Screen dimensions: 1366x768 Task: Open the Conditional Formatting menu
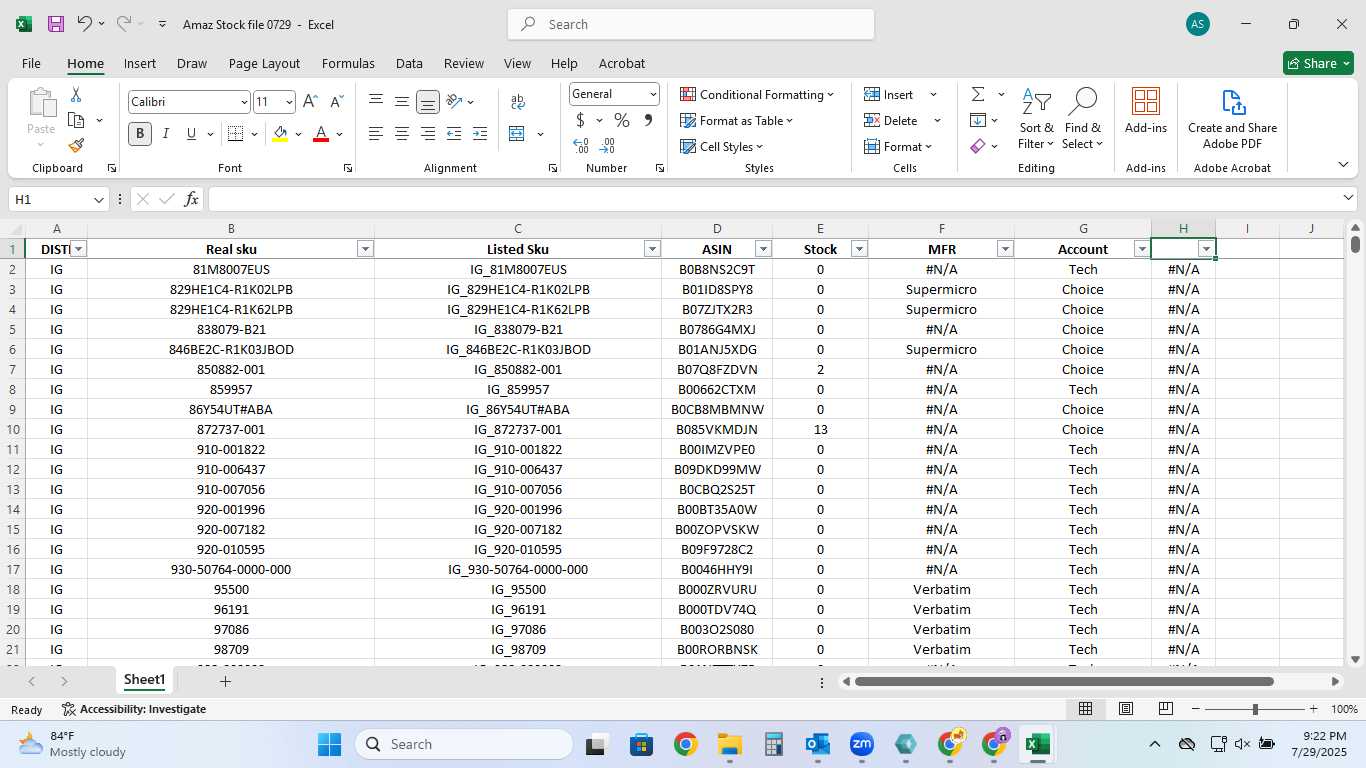757,94
